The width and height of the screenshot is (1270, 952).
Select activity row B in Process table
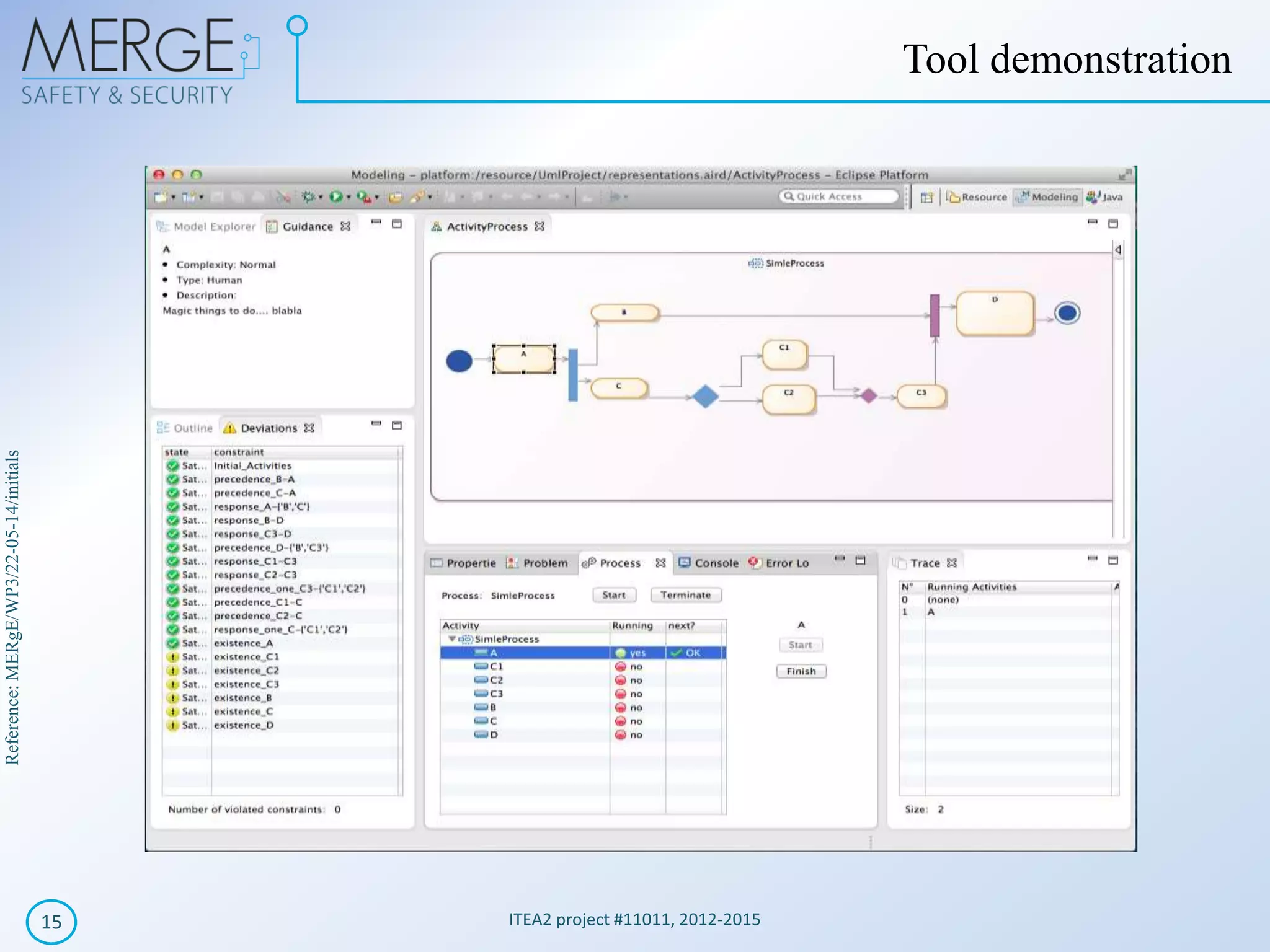tap(583, 707)
